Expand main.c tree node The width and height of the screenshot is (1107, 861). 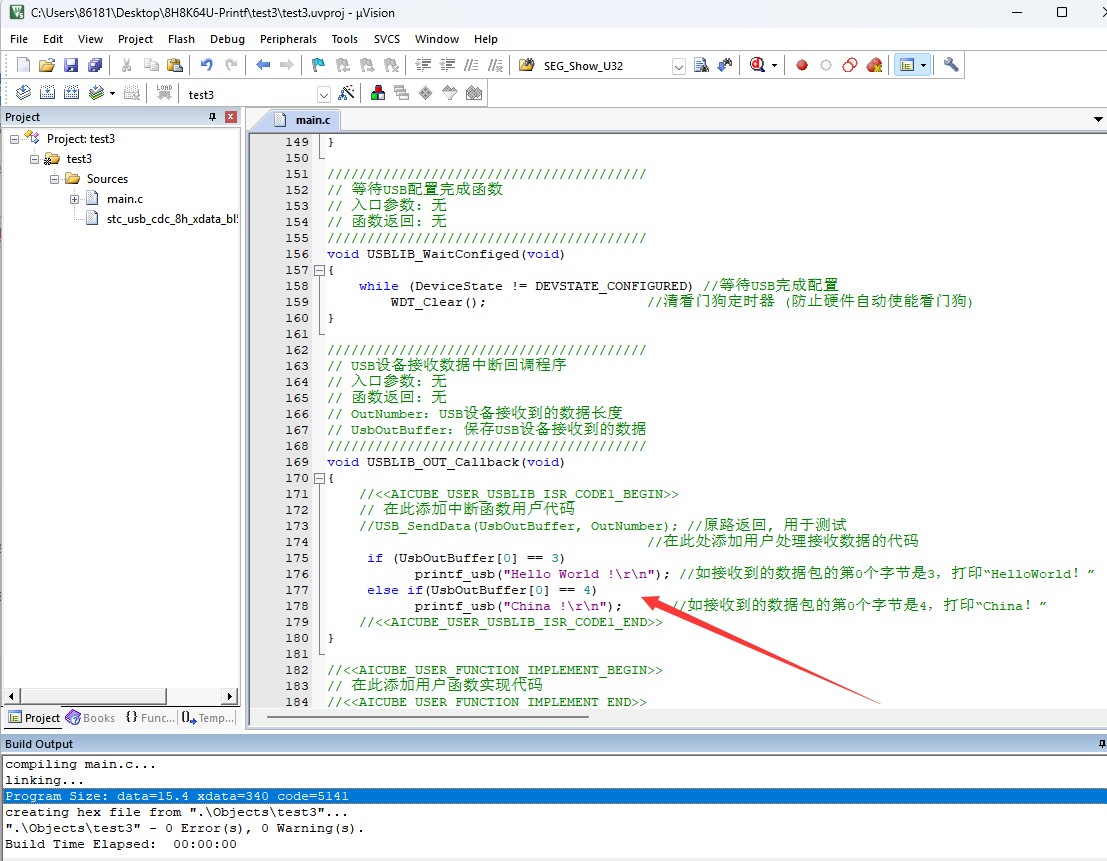(74, 199)
